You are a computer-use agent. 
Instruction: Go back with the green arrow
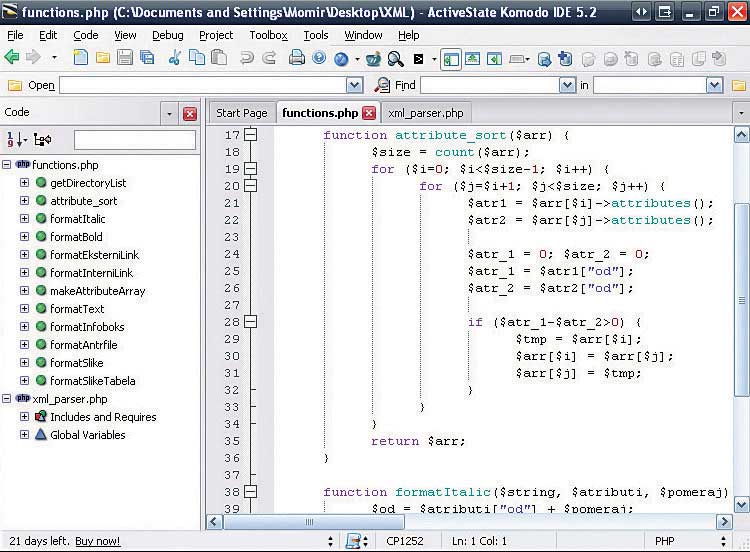coord(11,58)
